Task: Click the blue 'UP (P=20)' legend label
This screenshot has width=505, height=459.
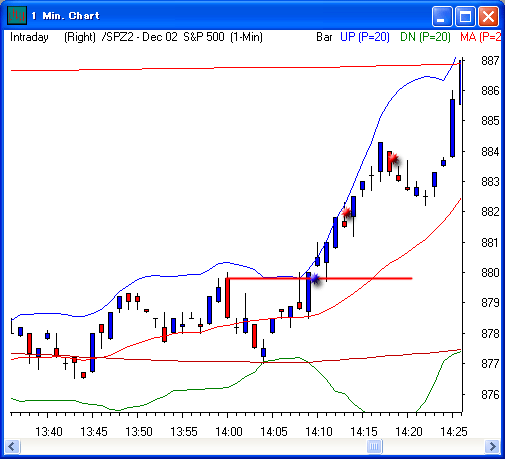Action: (x=365, y=37)
